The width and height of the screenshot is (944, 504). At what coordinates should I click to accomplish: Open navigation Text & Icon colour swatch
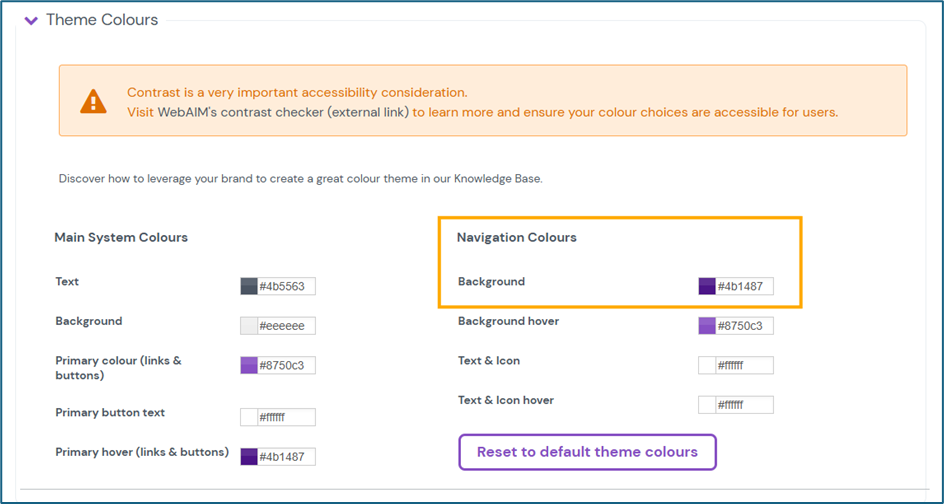tap(707, 366)
